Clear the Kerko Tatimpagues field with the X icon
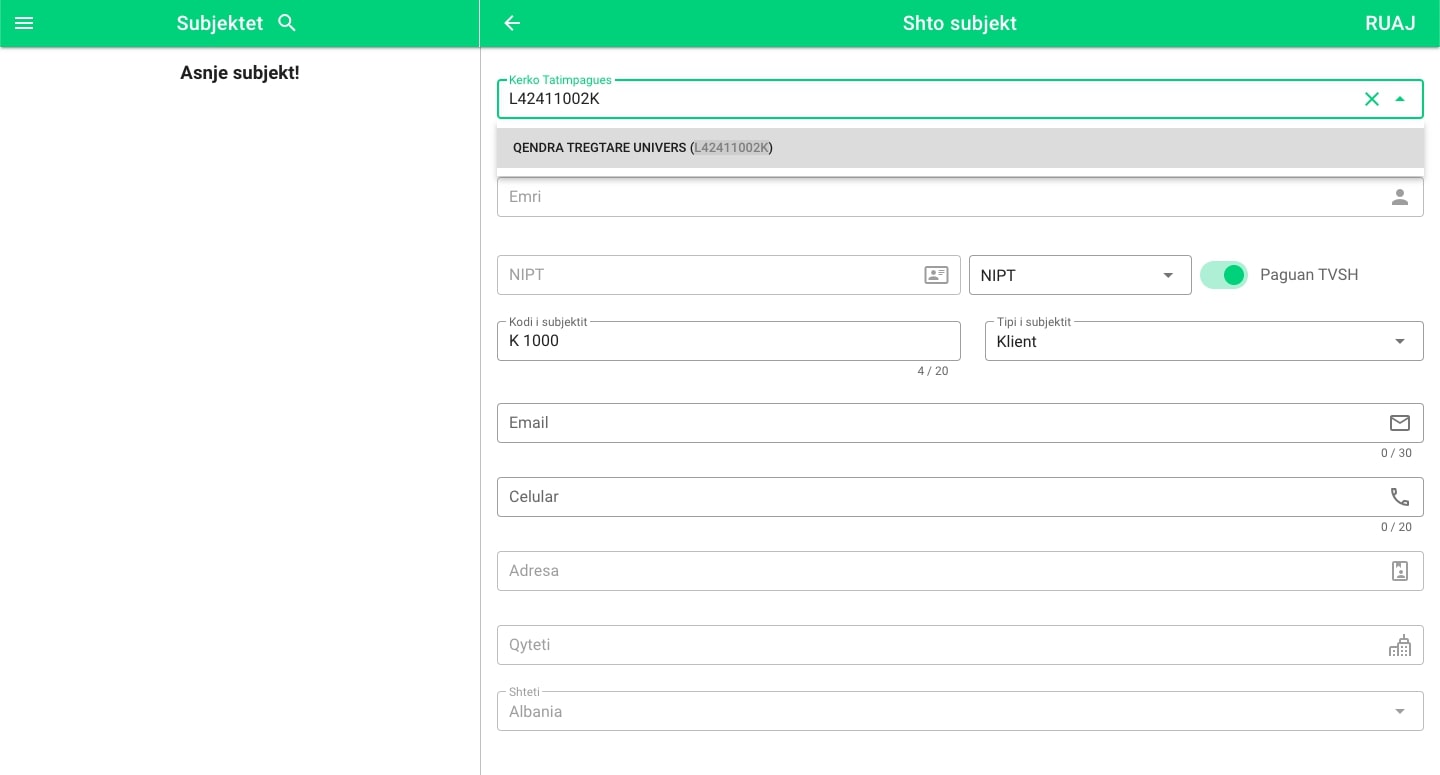 click(1372, 99)
